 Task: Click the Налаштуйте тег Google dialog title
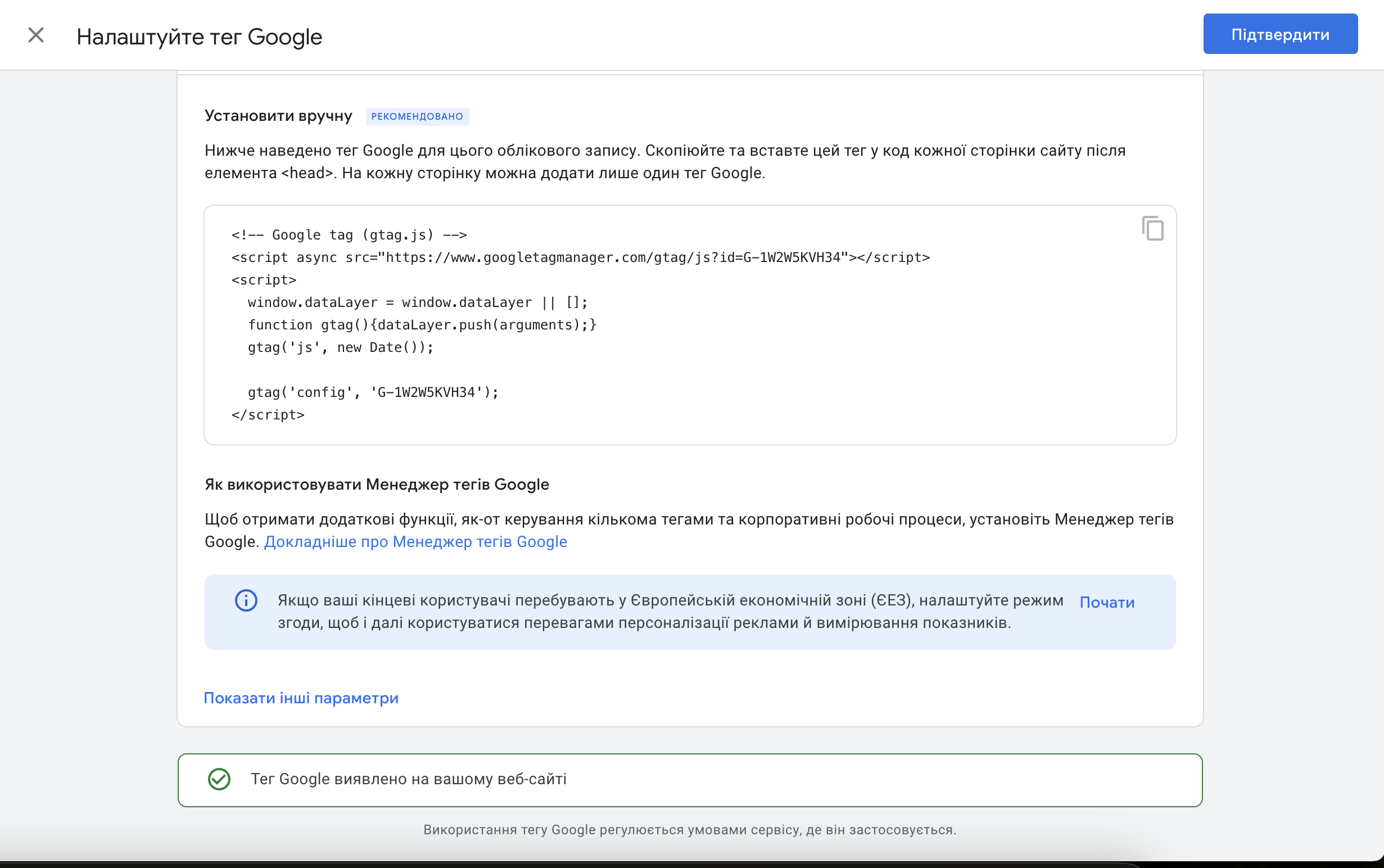(199, 37)
